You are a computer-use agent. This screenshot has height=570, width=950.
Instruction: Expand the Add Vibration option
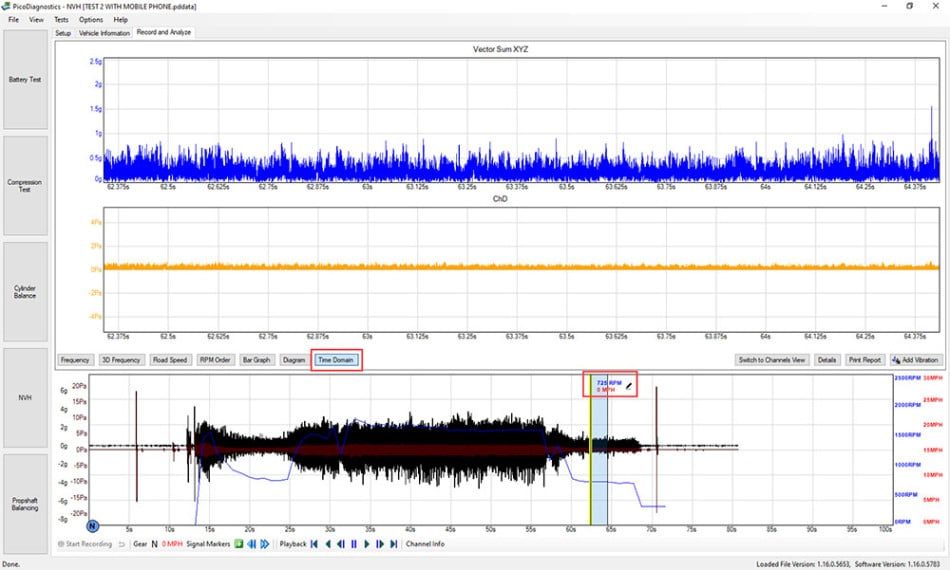pyautogui.click(x=916, y=360)
